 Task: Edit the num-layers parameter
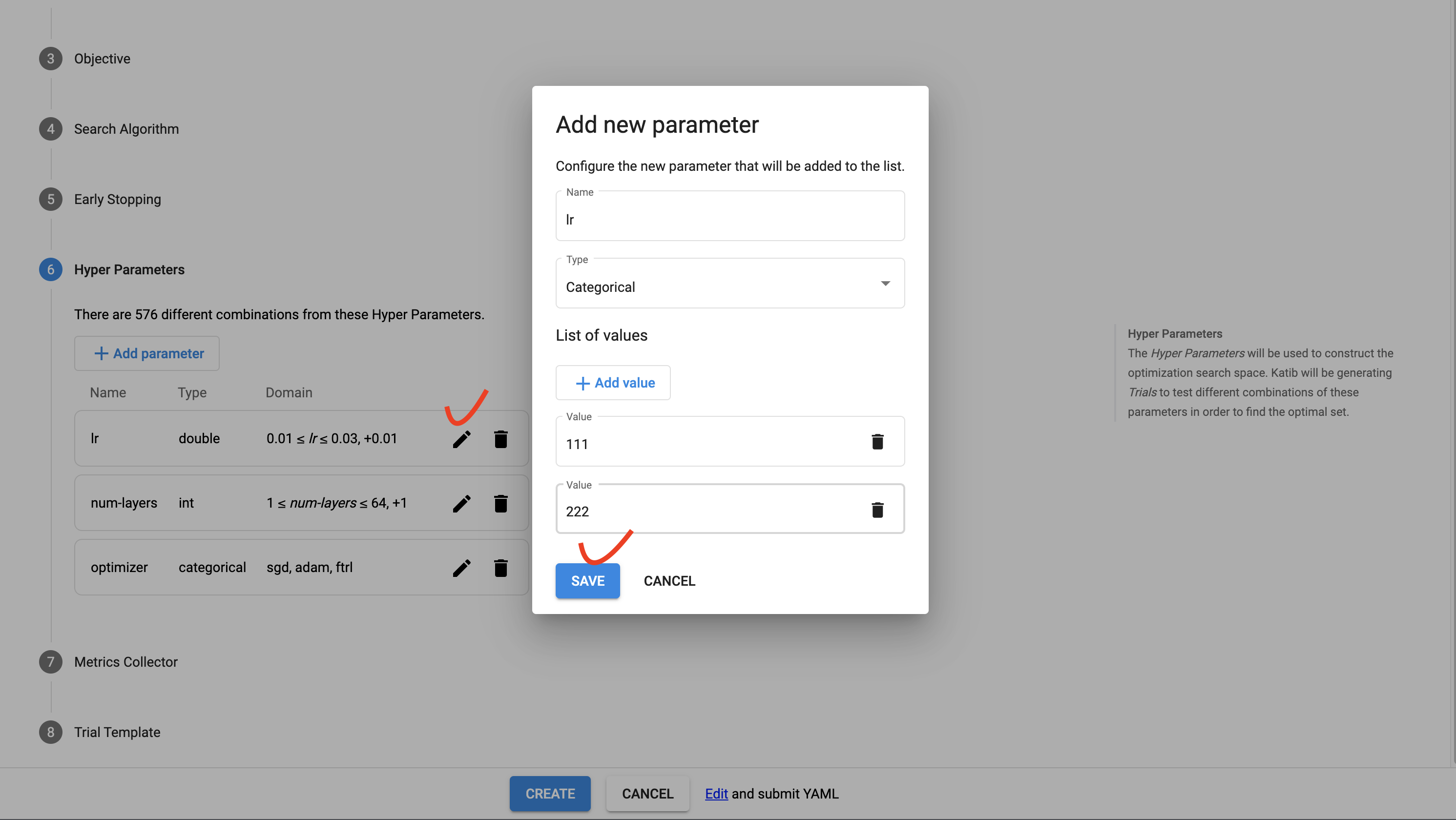click(461, 504)
